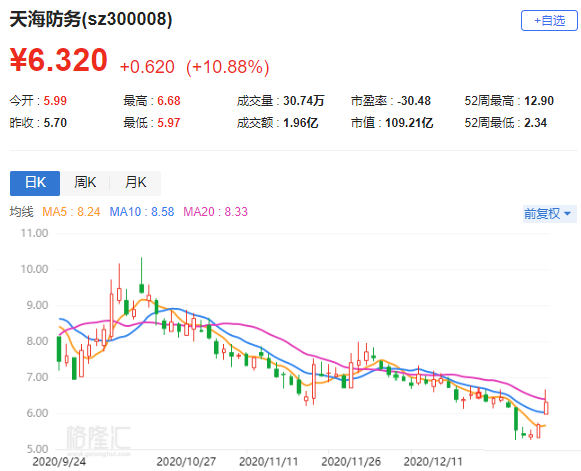Click 52周最低 value 2.34
Image resolution: width=581 pixels, height=471 pixels.
click(x=535, y=123)
